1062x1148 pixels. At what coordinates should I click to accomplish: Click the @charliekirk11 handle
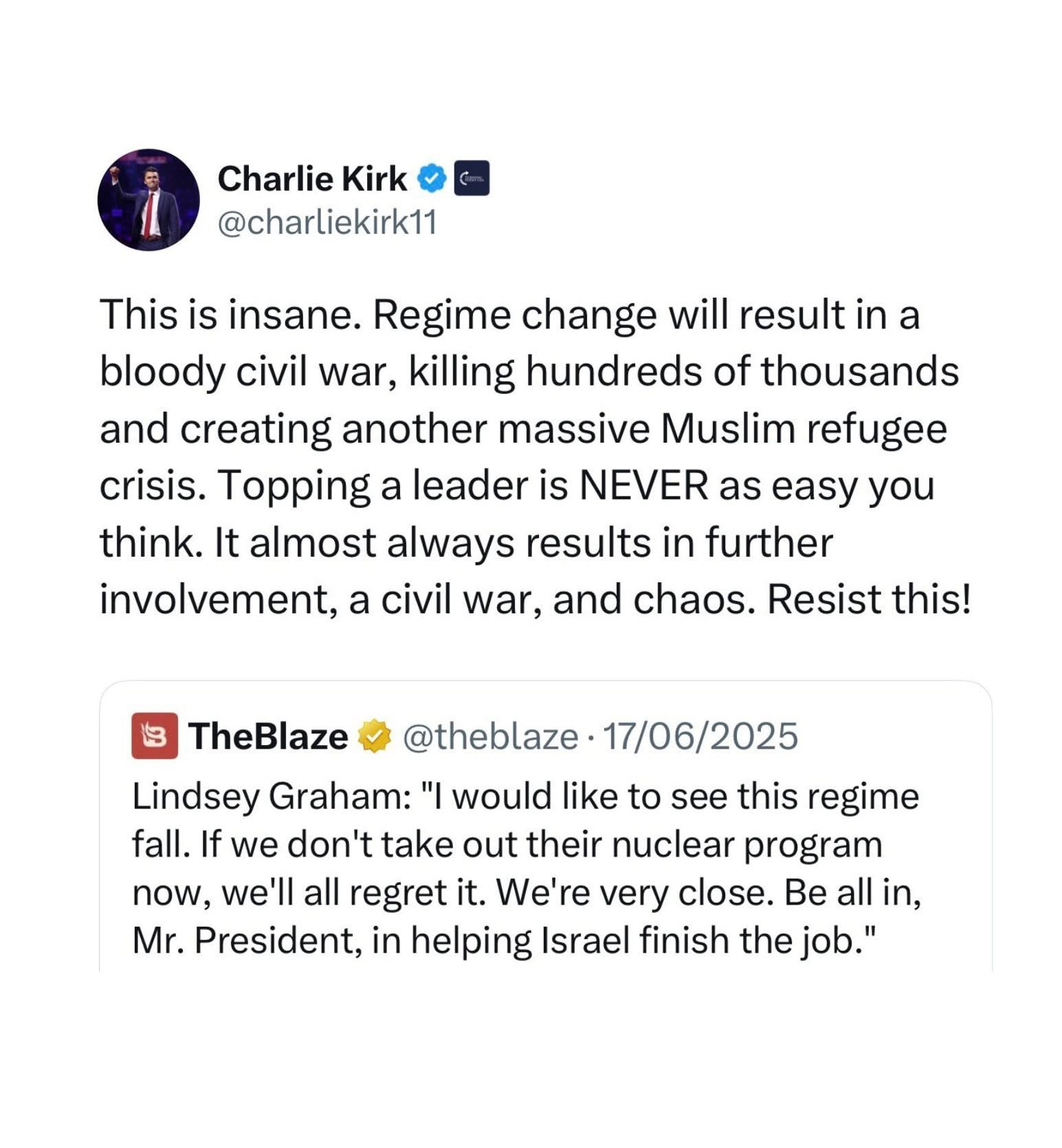pos(327,223)
